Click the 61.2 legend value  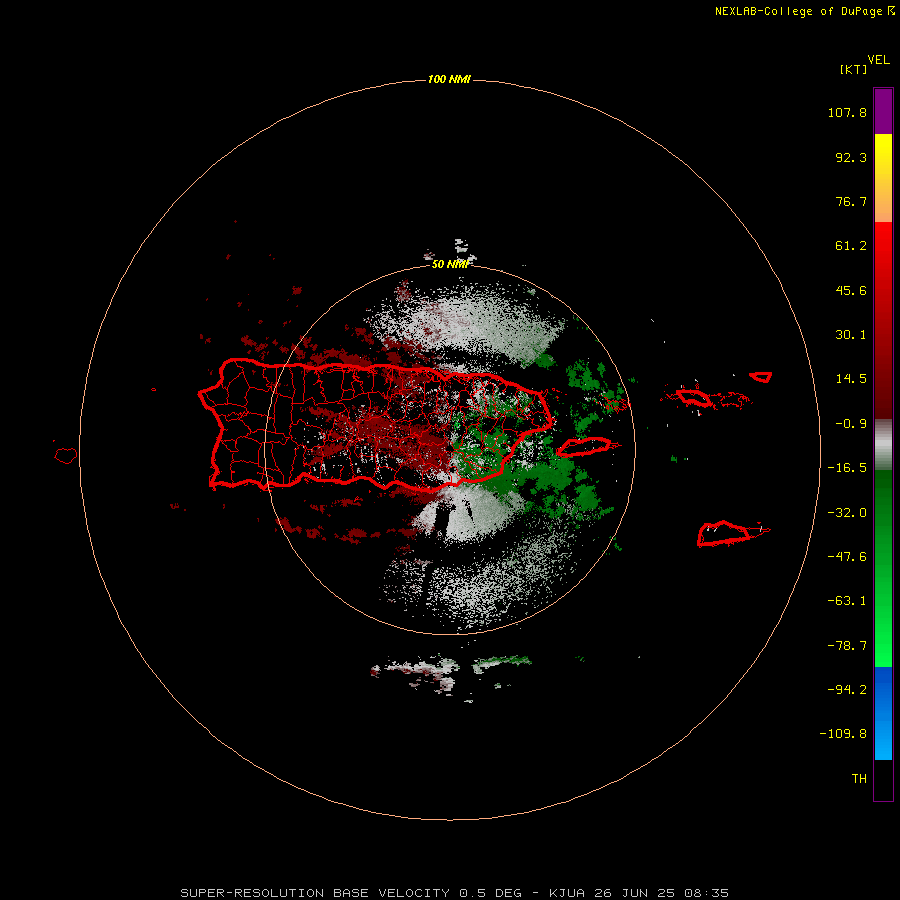(x=851, y=246)
